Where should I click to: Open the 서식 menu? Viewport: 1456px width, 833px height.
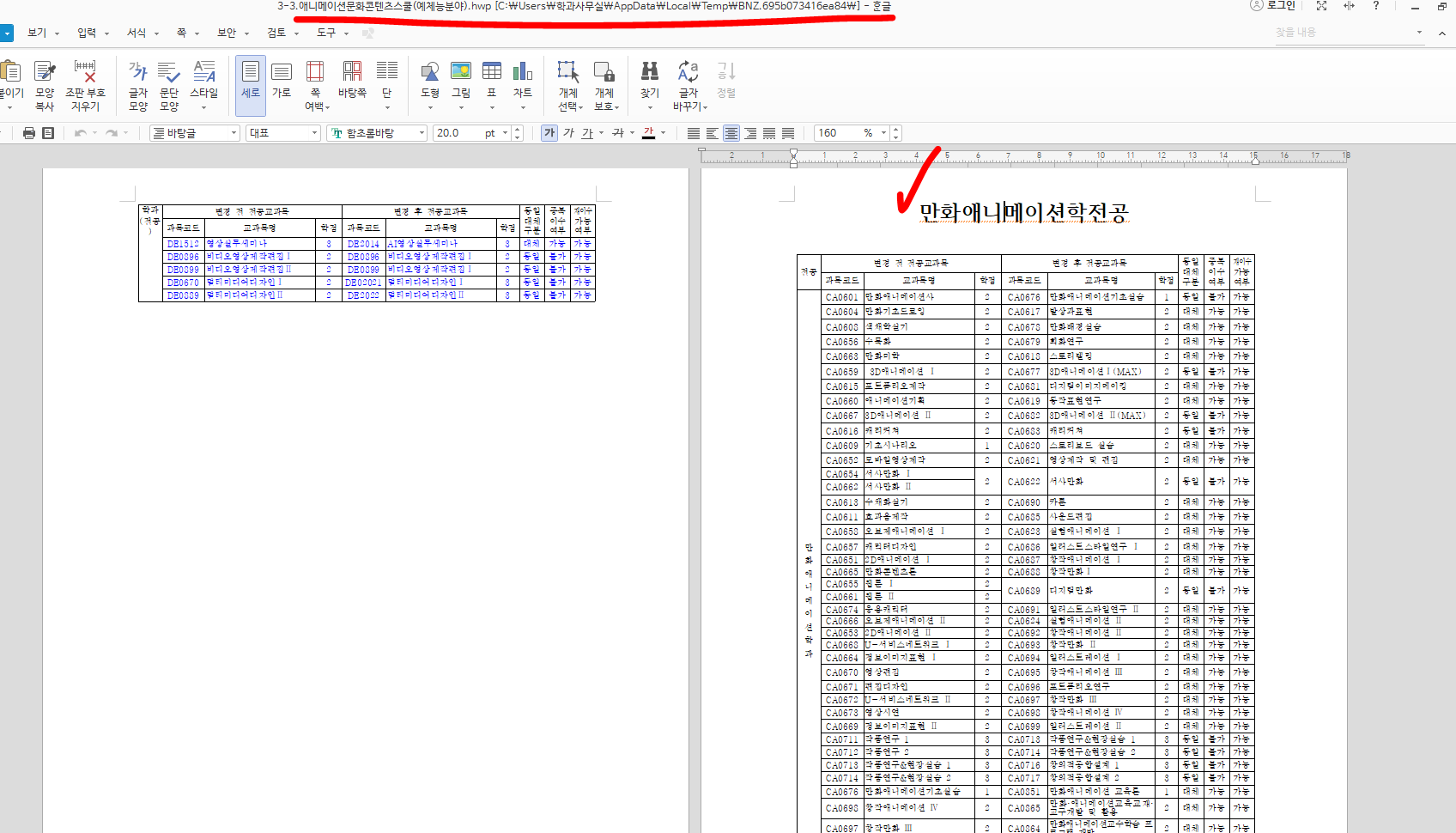coord(136,33)
